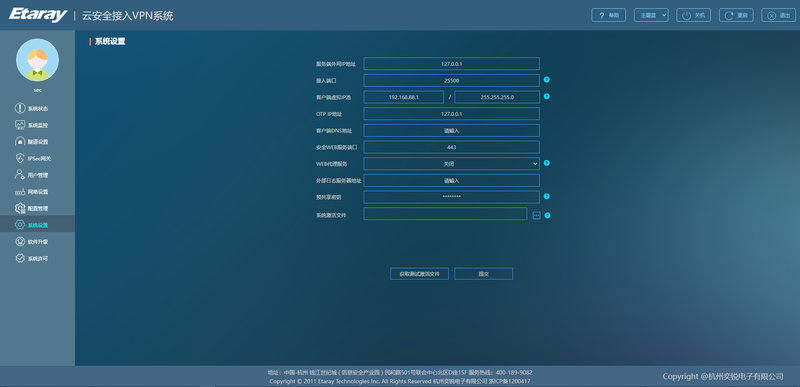This screenshot has width=800, height=387.
Task: Click the 提交 submit button
Action: click(x=484, y=274)
